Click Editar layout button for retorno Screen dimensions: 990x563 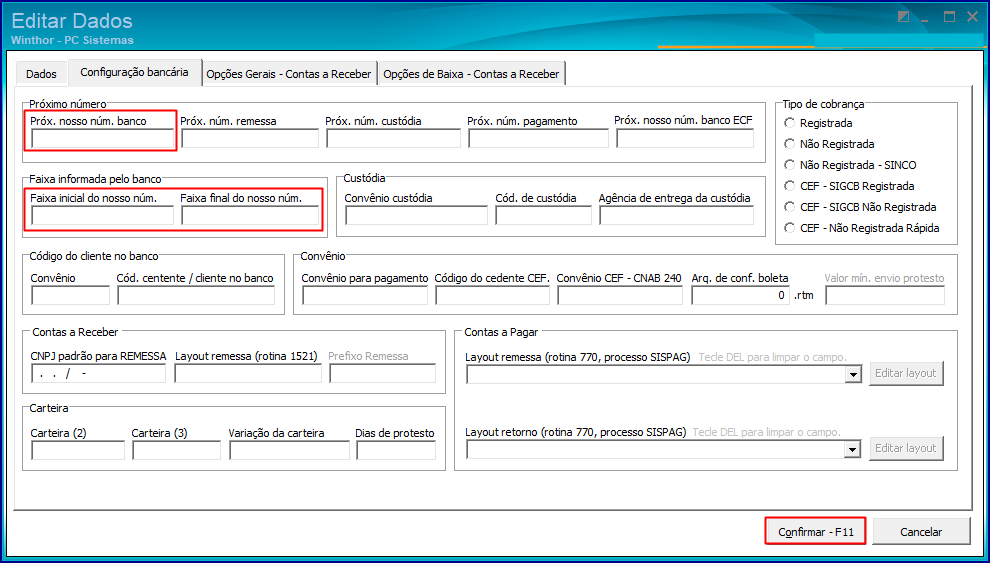[x=907, y=447]
